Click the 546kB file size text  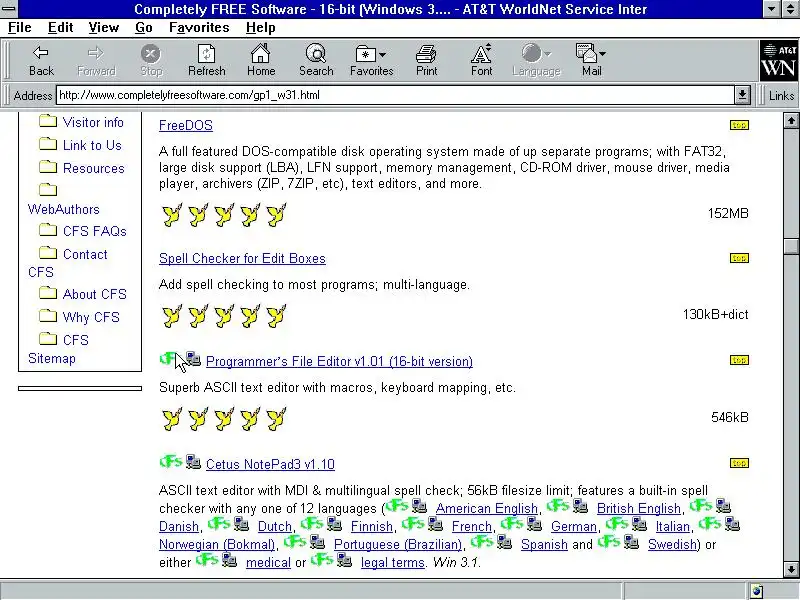[730, 418]
